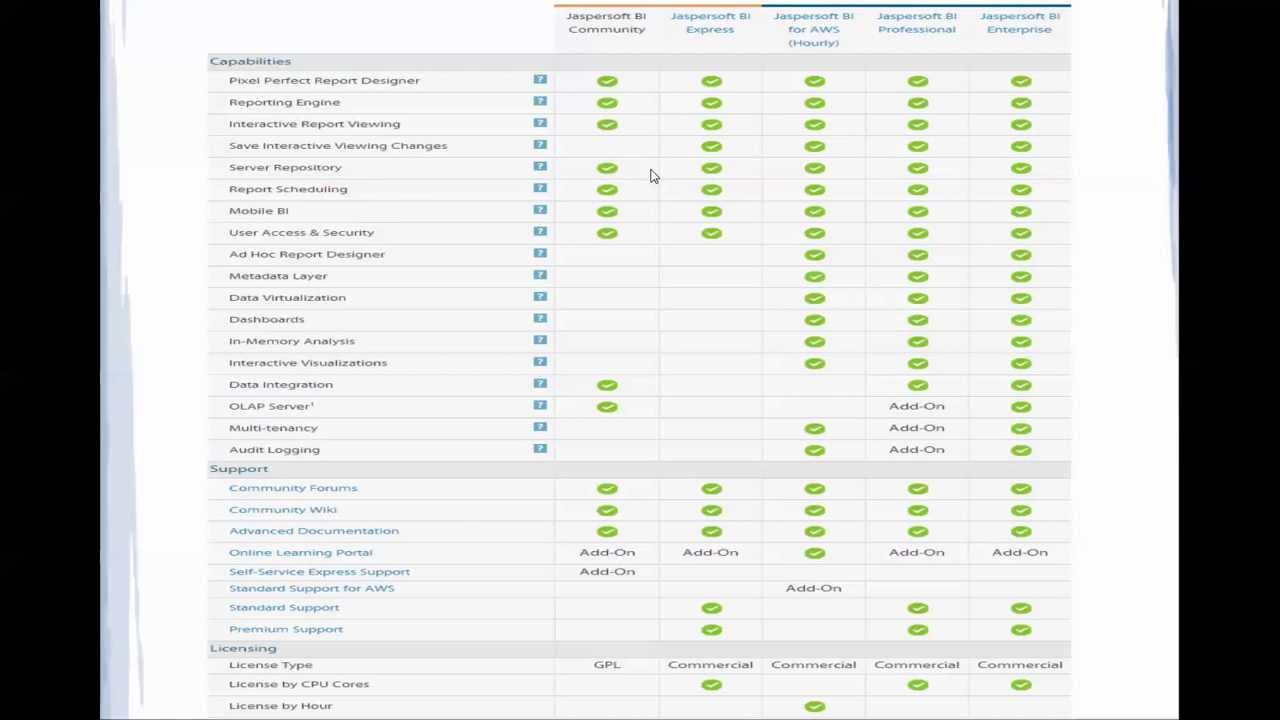Open the Jaspersoft BI Community column link
This screenshot has height=720, width=1280.
[606, 23]
